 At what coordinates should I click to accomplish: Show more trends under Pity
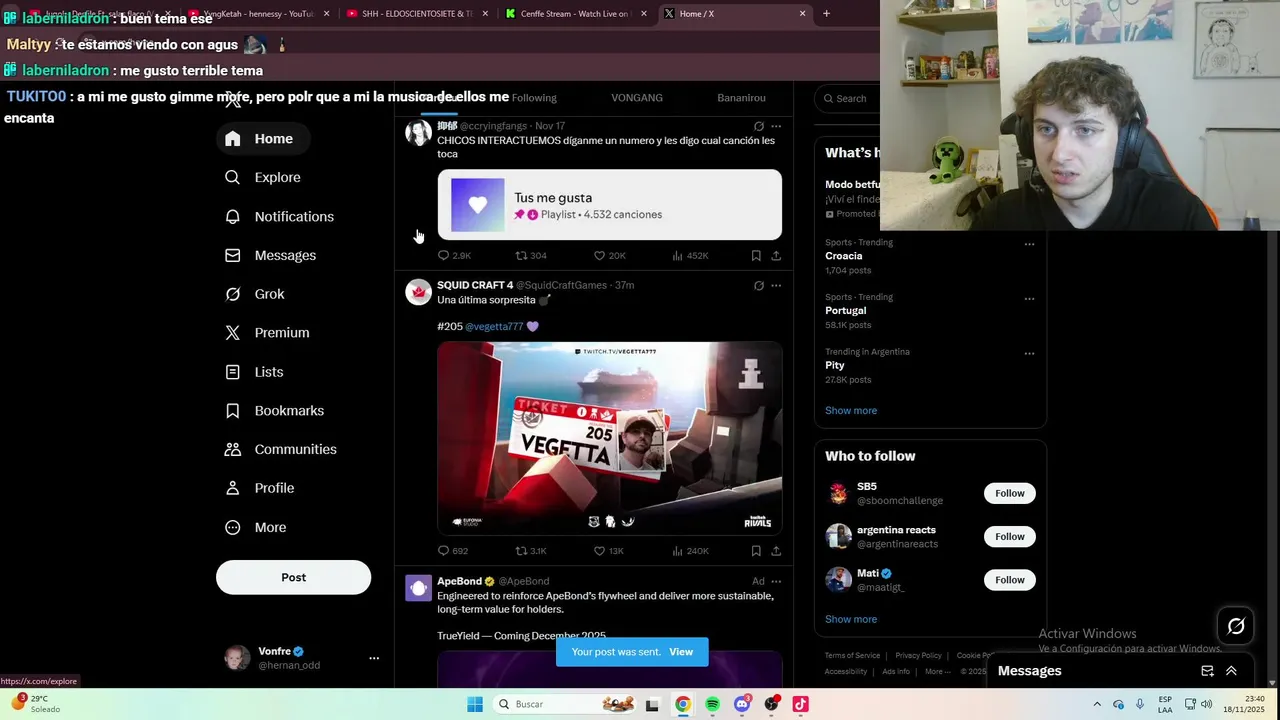(851, 411)
